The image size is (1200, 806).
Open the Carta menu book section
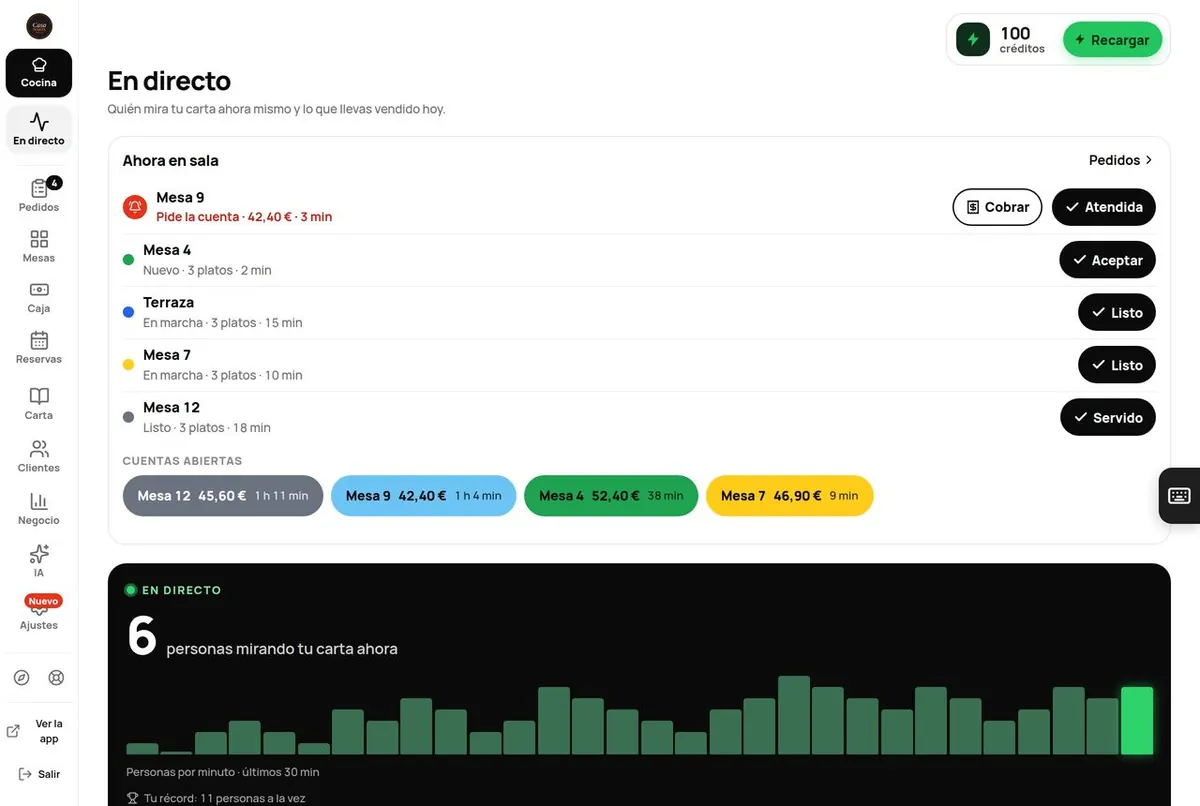pos(39,403)
